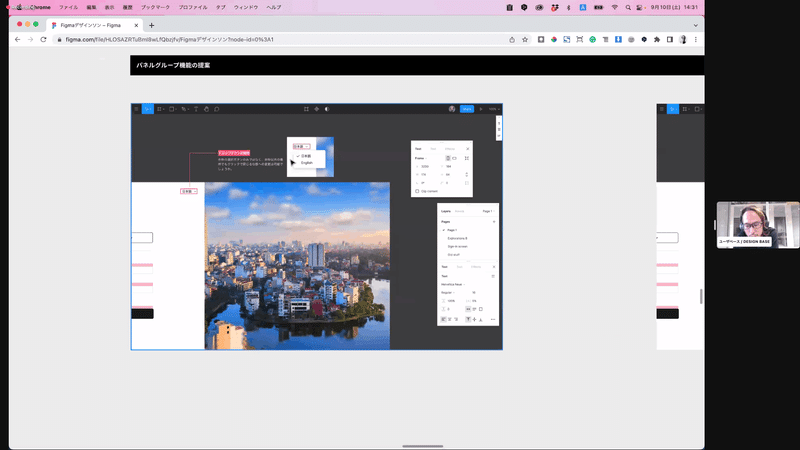Toggle text align right in Text panel
The height and width of the screenshot is (450, 800).
pos(456,319)
